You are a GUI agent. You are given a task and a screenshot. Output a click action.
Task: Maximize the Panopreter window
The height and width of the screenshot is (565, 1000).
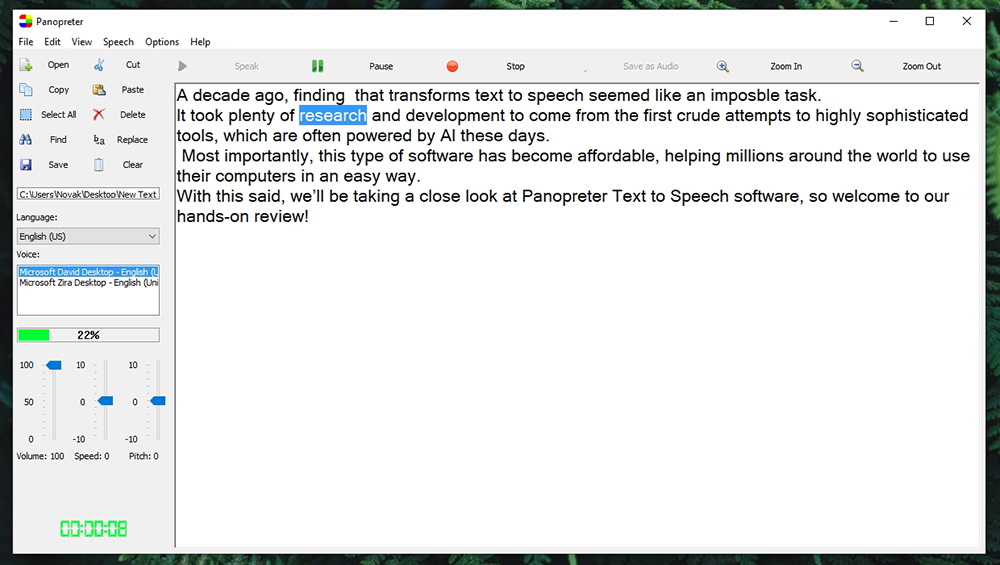coord(930,22)
